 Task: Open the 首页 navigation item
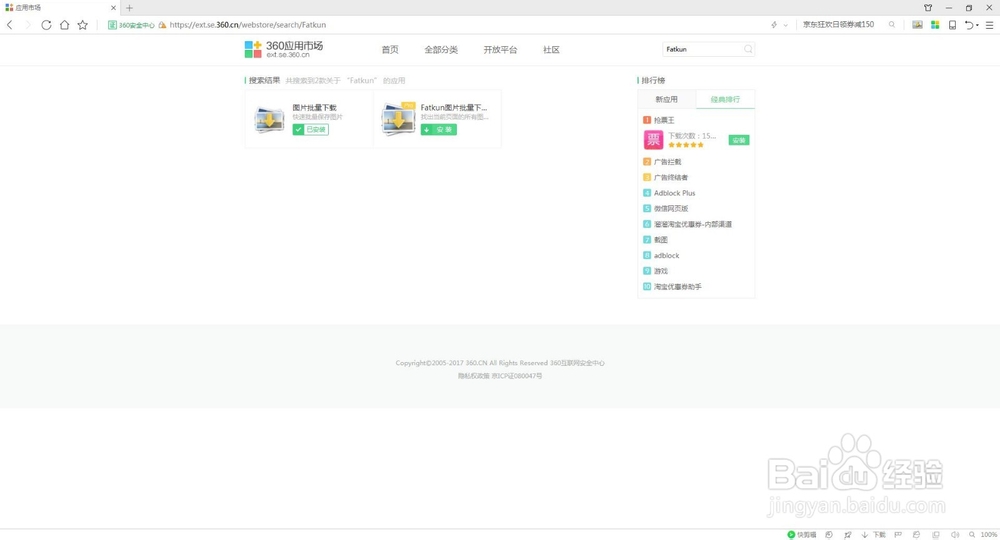point(390,49)
